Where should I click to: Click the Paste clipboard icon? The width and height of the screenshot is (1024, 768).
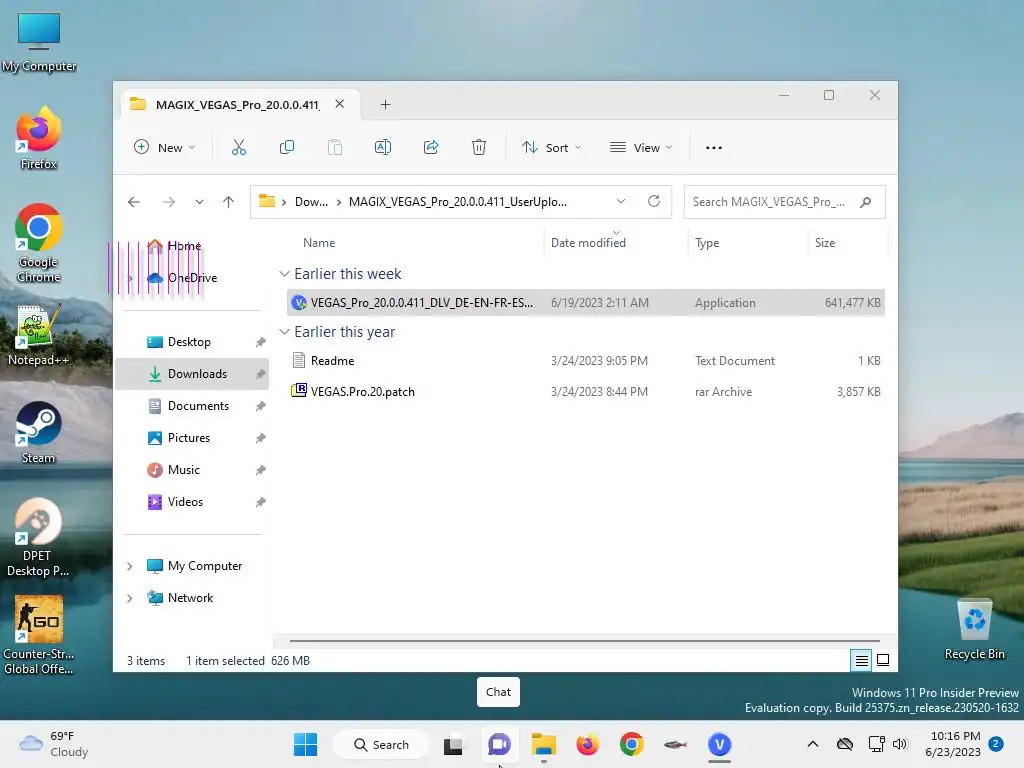pos(334,148)
